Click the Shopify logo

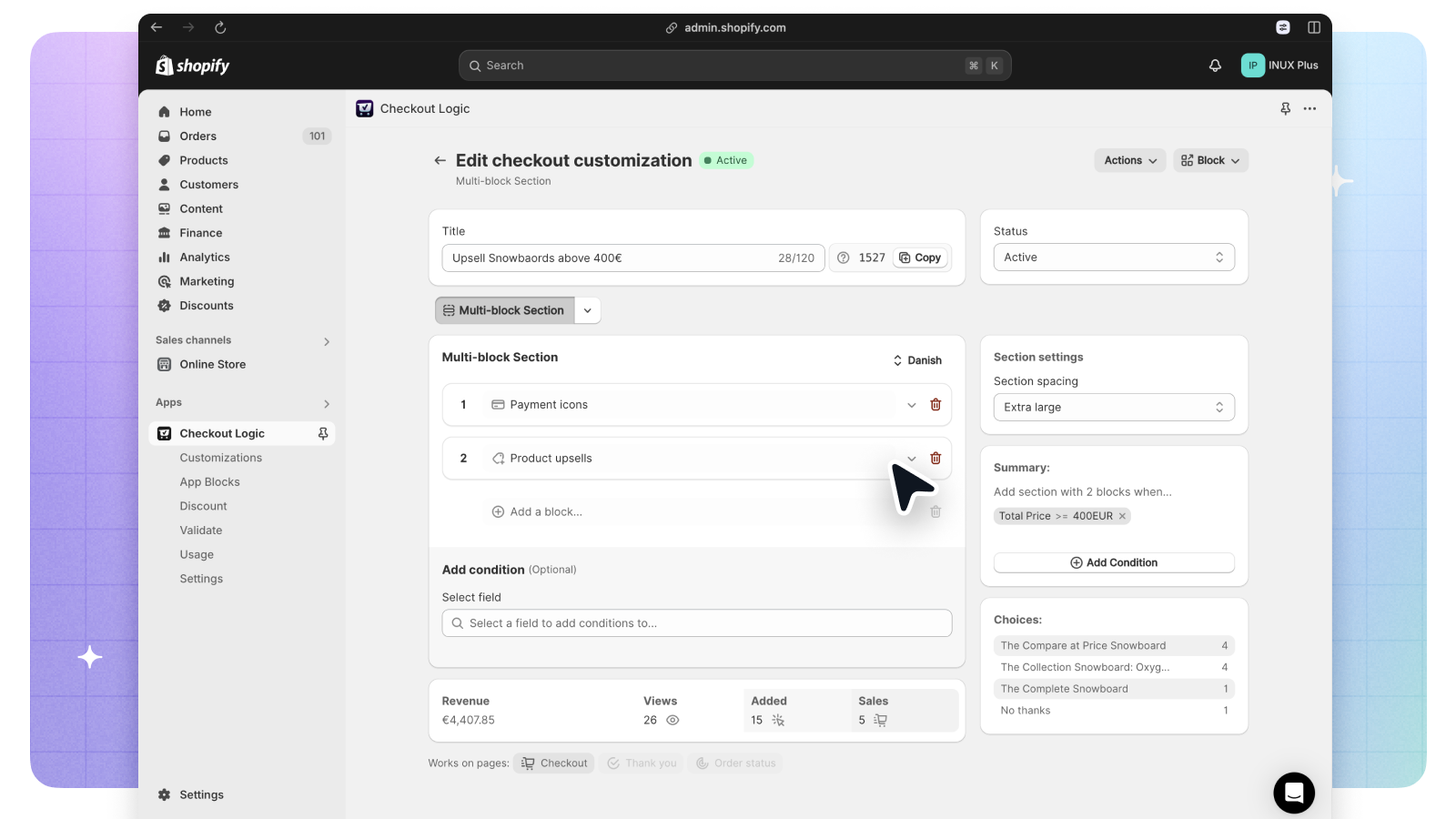(x=192, y=66)
